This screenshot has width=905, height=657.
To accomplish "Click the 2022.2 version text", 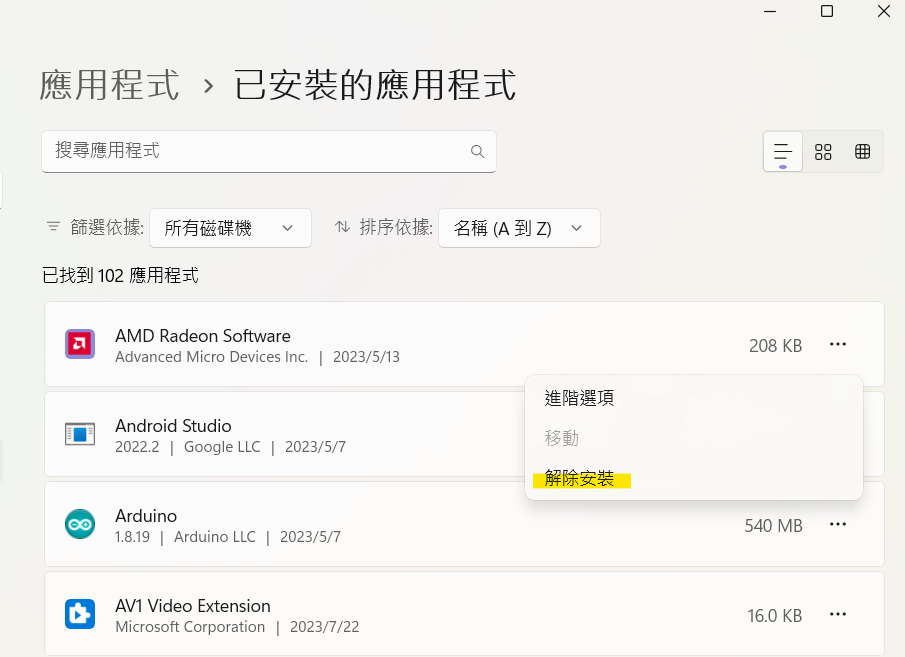I will tap(137, 447).
